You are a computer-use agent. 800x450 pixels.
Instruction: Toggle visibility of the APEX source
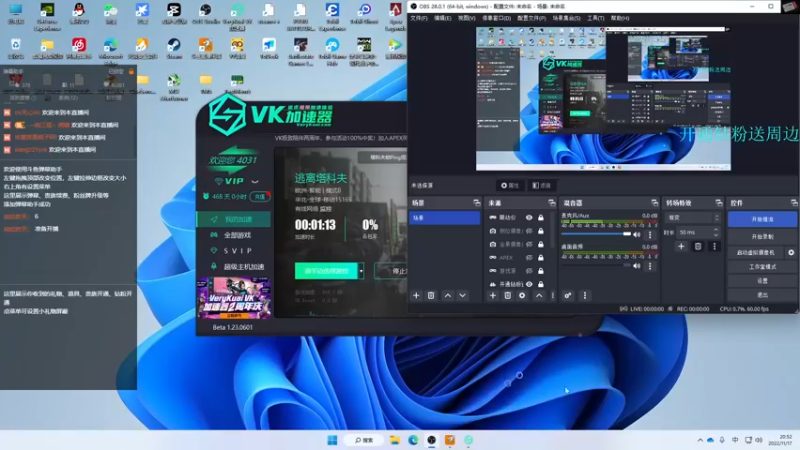coord(529,258)
